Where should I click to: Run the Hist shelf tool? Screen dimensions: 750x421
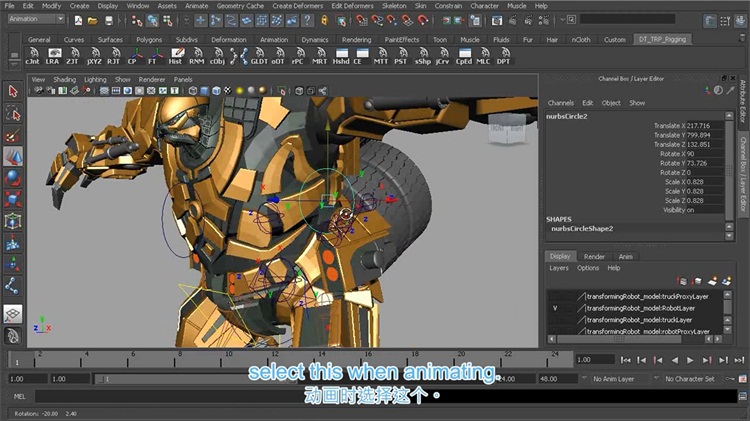point(176,56)
